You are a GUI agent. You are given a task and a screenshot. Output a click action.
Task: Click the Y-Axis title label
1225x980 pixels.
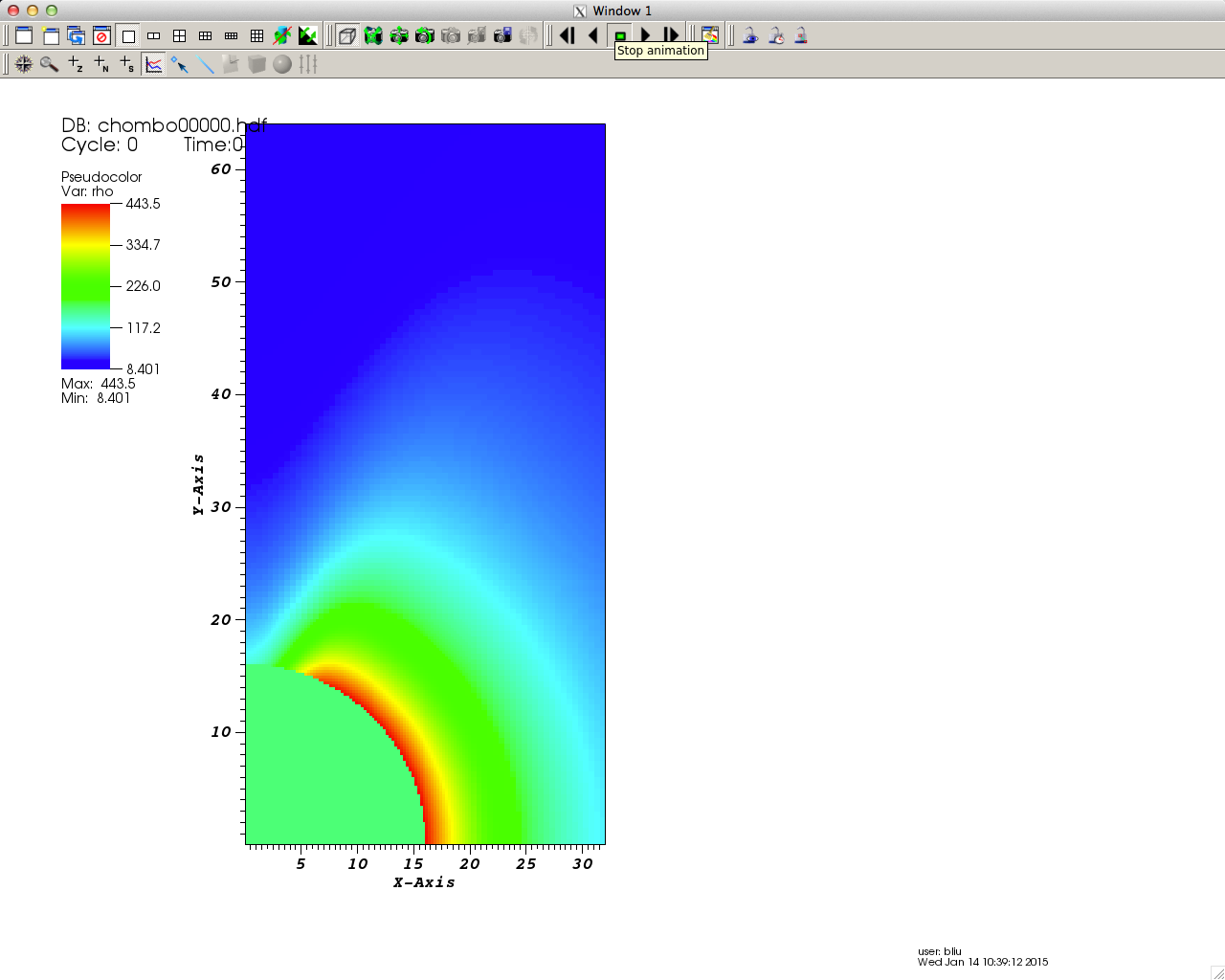(x=198, y=484)
